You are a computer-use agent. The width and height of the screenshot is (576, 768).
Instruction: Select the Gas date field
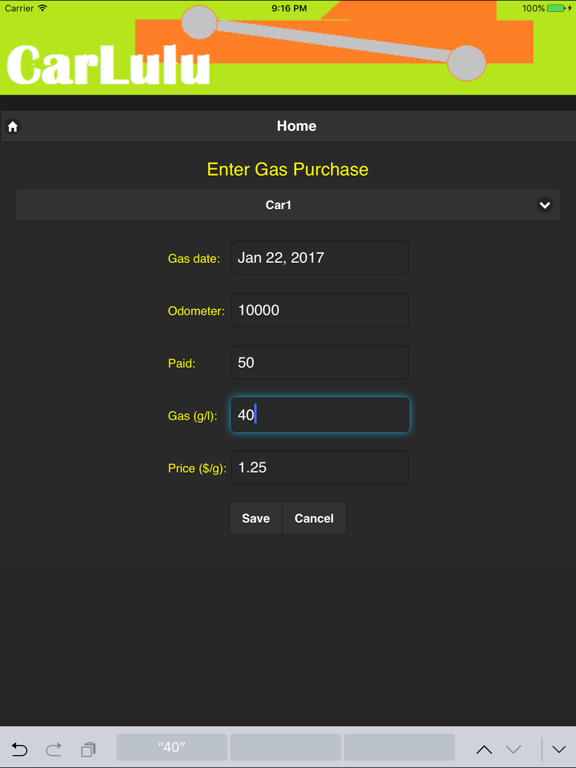[x=320, y=258]
